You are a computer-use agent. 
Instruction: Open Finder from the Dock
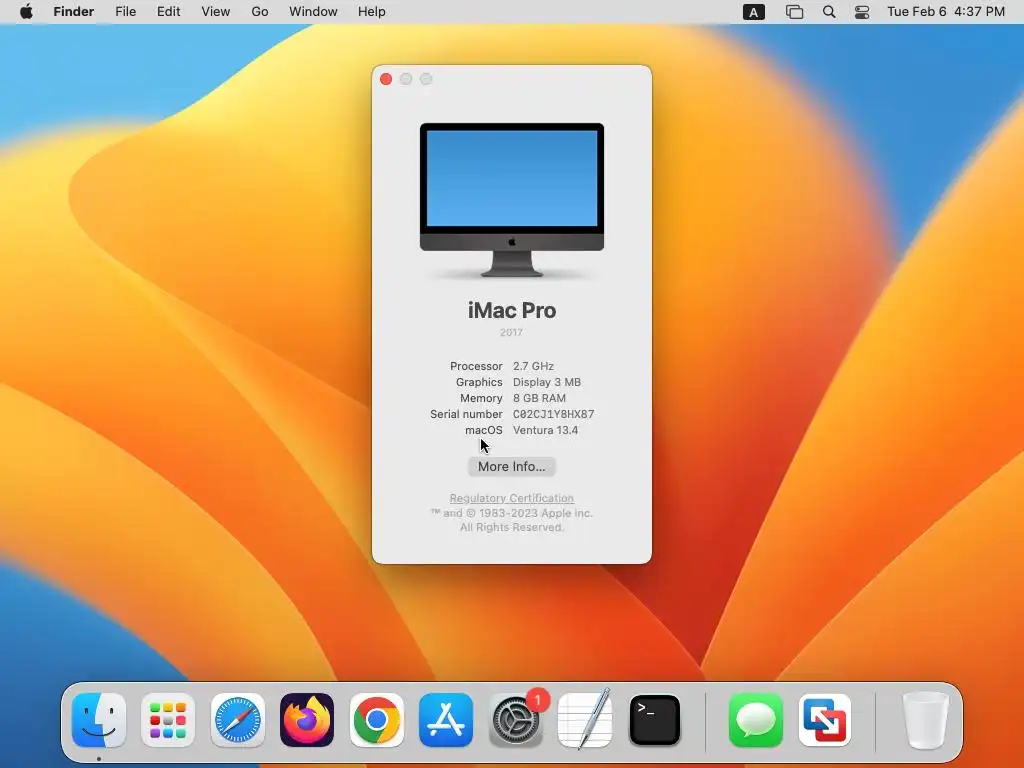[99, 720]
